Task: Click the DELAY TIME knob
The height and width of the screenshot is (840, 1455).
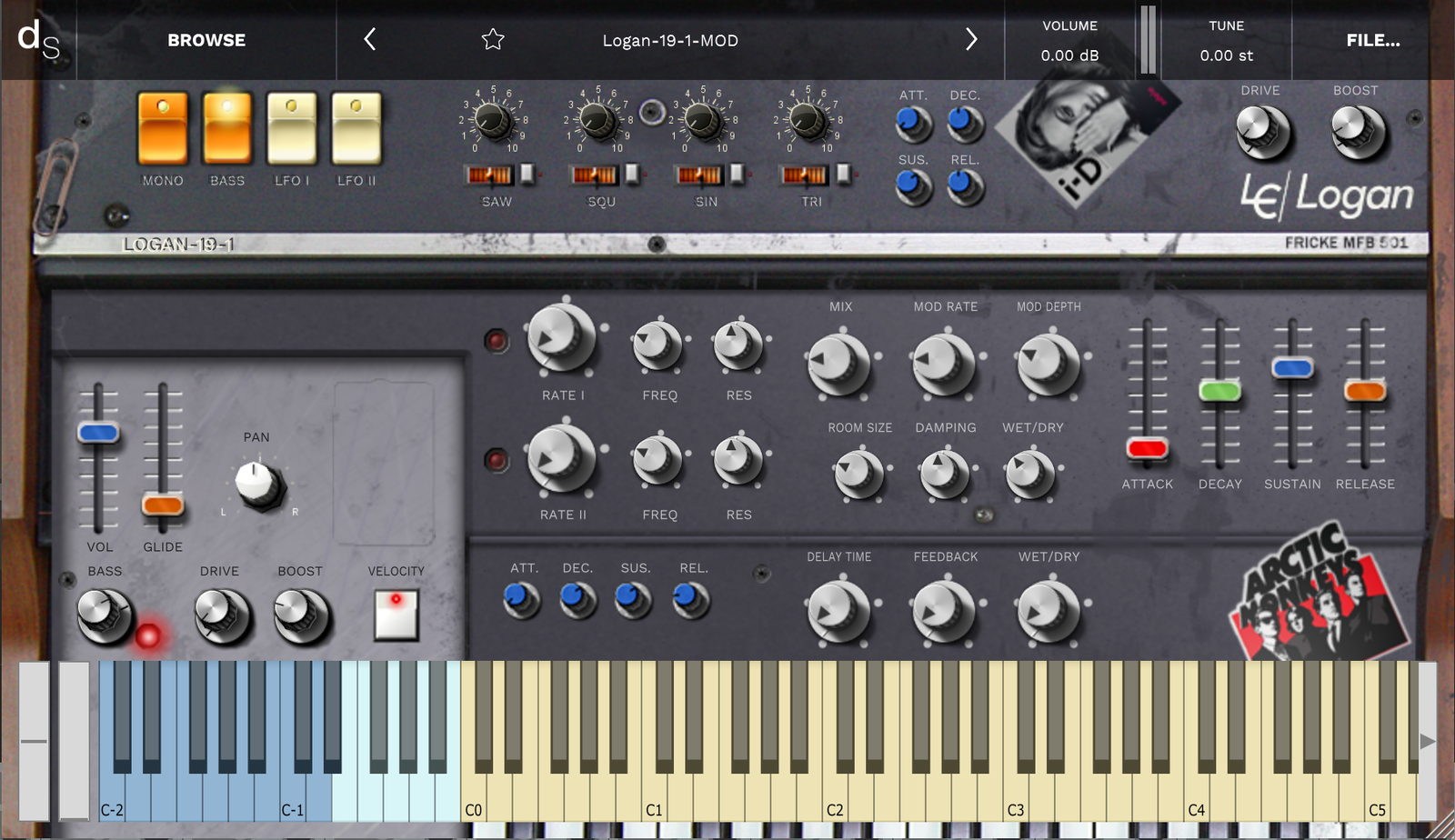Action: 838,610
